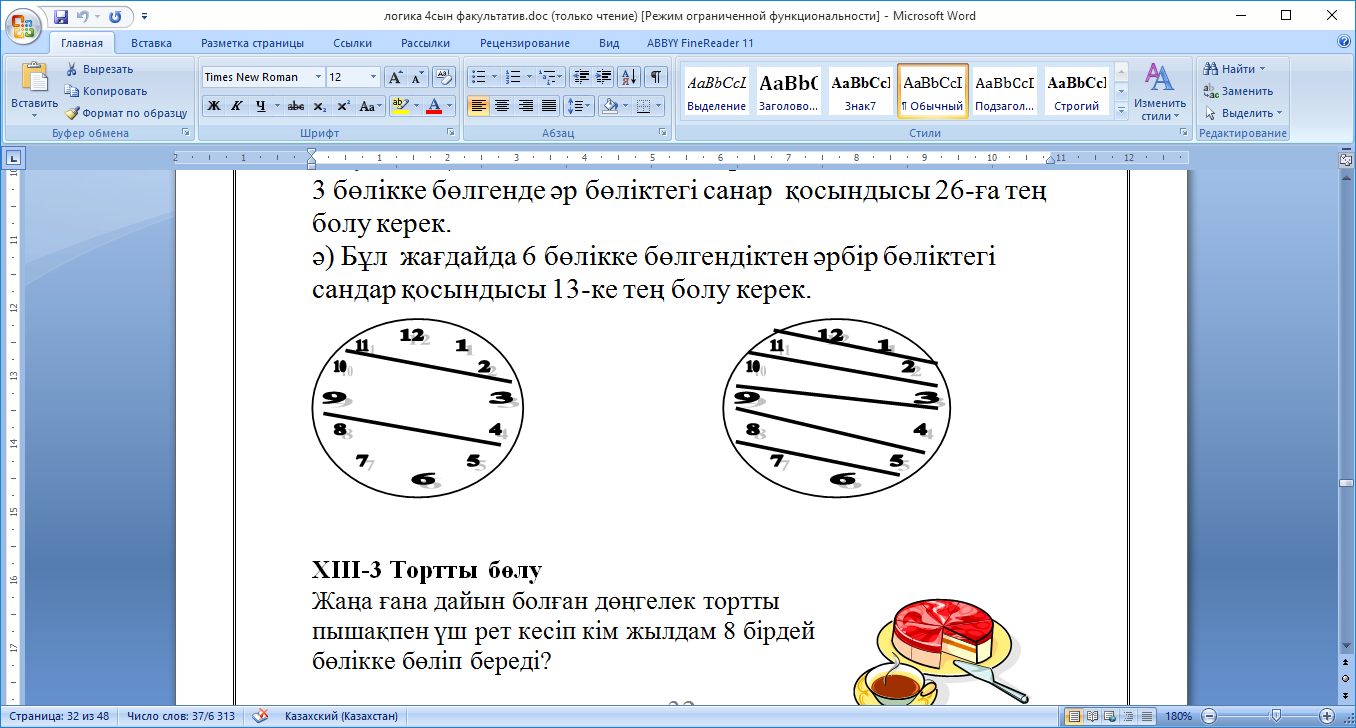Open the Буфер обмена clipboard pane launcher
The height and width of the screenshot is (728, 1356).
click(x=185, y=132)
